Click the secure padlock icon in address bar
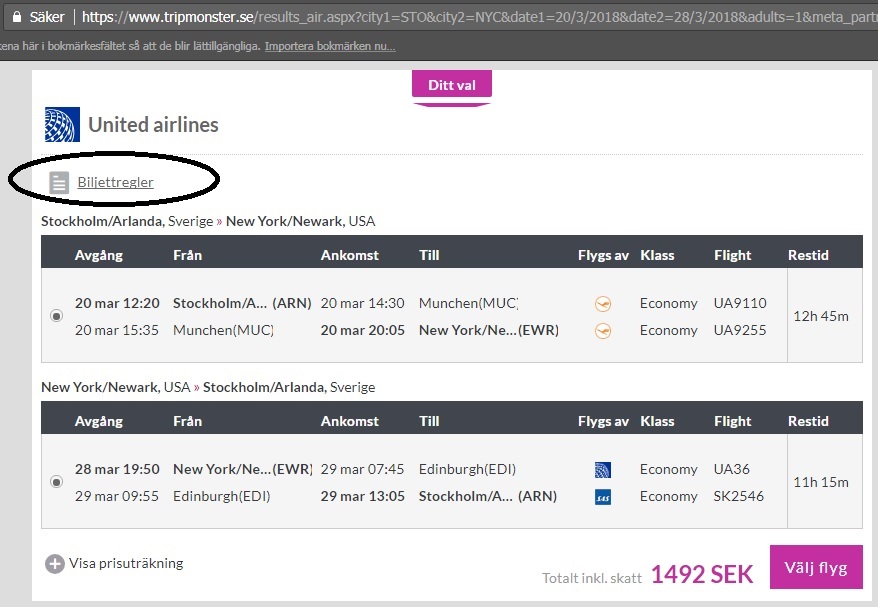Image resolution: width=878 pixels, height=607 pixels. (x=16, y=16)
